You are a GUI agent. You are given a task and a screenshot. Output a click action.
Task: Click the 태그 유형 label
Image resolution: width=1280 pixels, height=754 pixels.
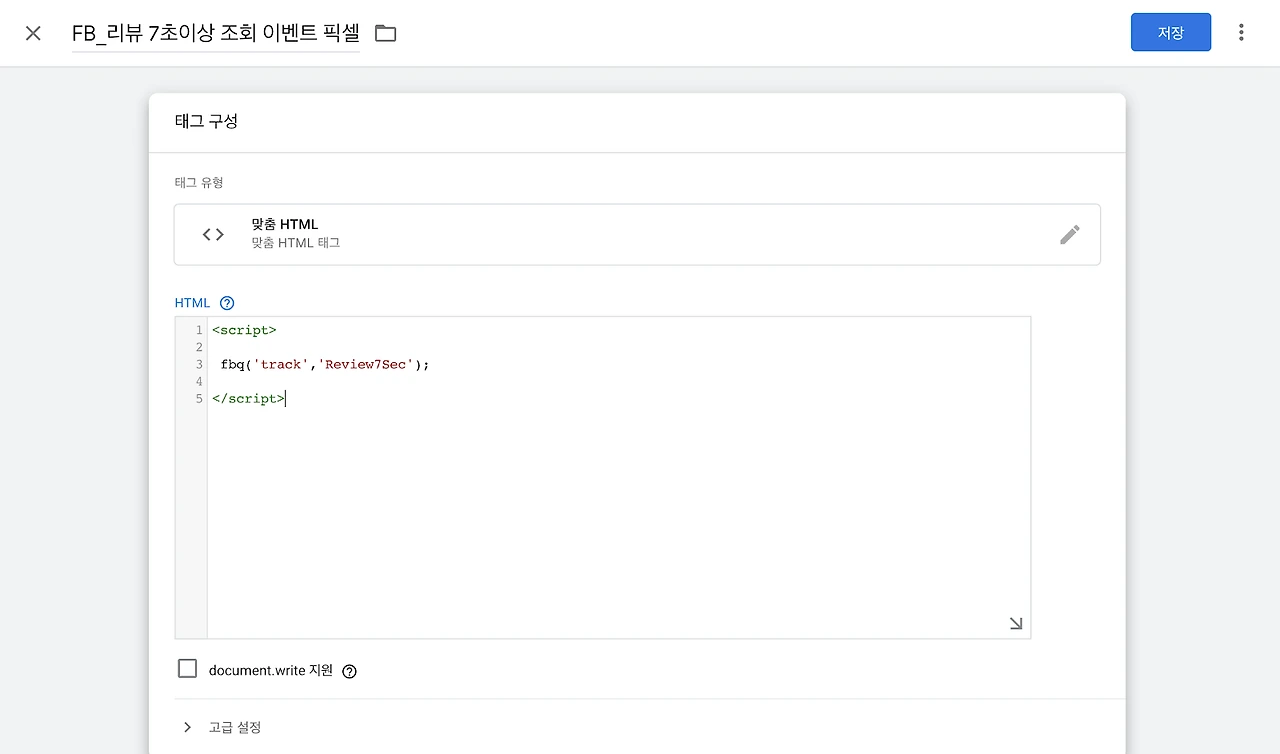(199, 182)
